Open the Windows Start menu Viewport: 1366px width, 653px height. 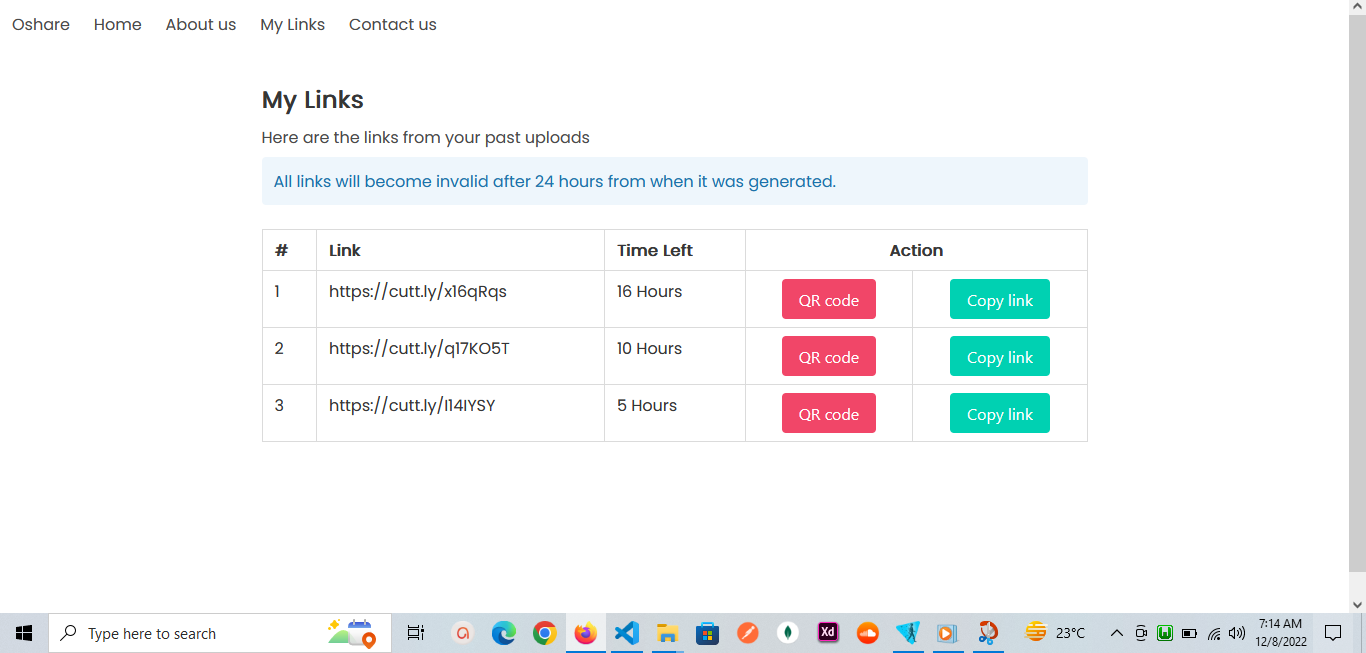24,633
